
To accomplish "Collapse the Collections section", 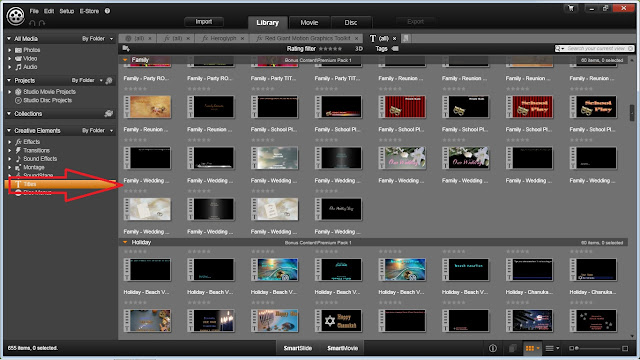I will click(x=9, y=113).
